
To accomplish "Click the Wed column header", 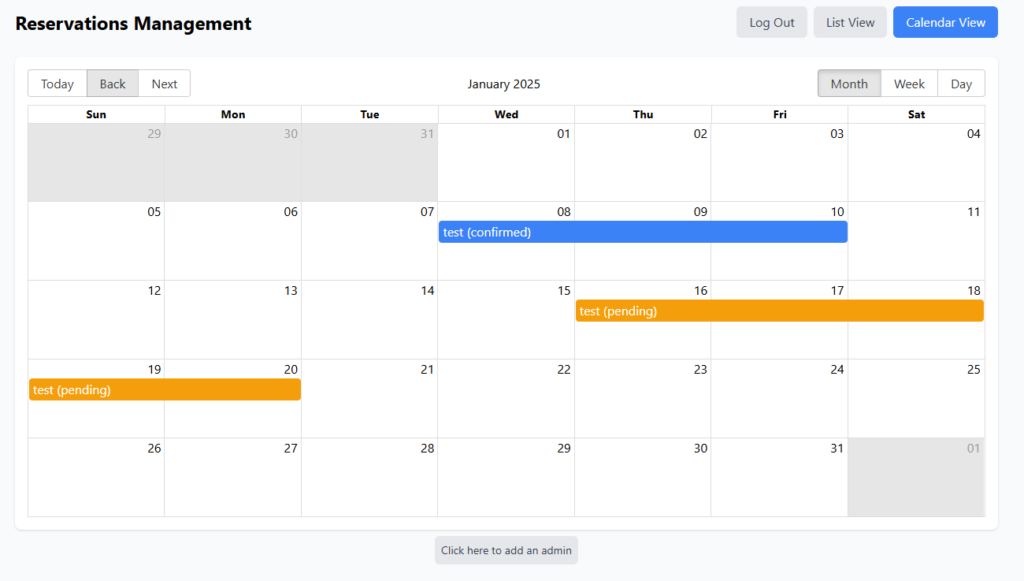I will [x=506, y=115].
